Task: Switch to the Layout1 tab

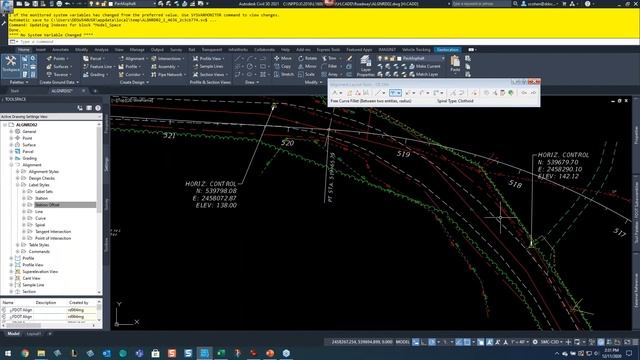Action: point(33,334)
